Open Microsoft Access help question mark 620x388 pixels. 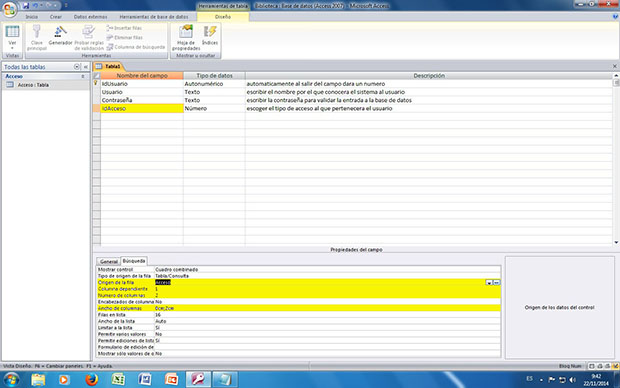coord(615,17)
